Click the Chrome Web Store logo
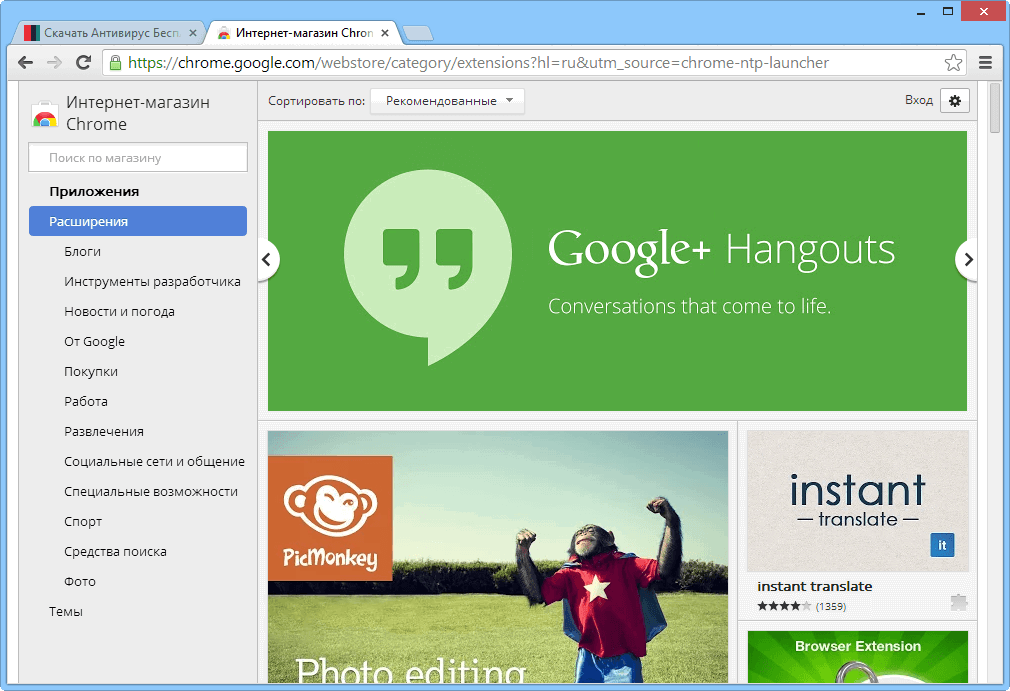Screen dimensions: 1010x691 coord(44,114)
